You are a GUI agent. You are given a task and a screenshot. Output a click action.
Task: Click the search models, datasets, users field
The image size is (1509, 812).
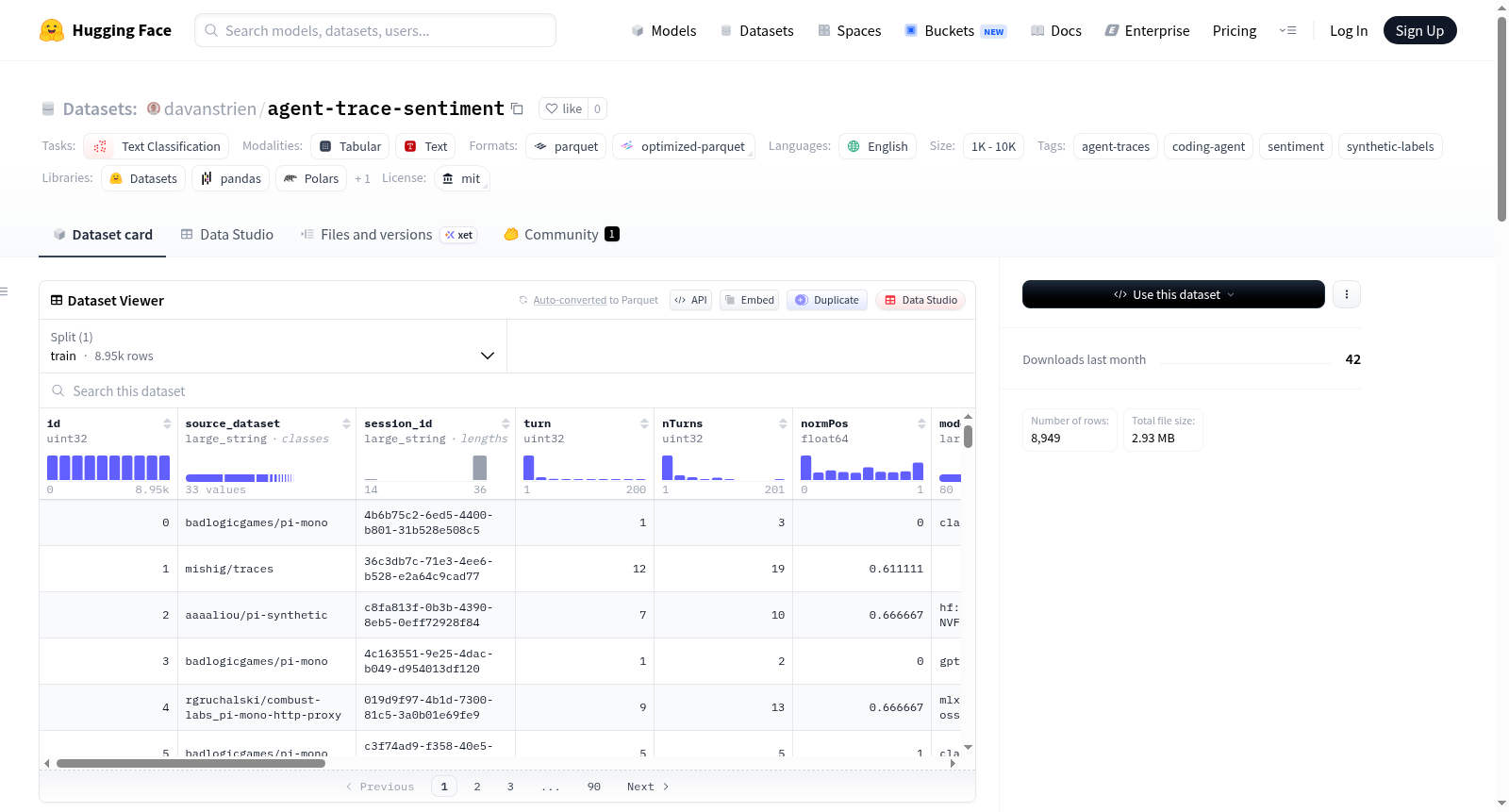coord(375,30)
